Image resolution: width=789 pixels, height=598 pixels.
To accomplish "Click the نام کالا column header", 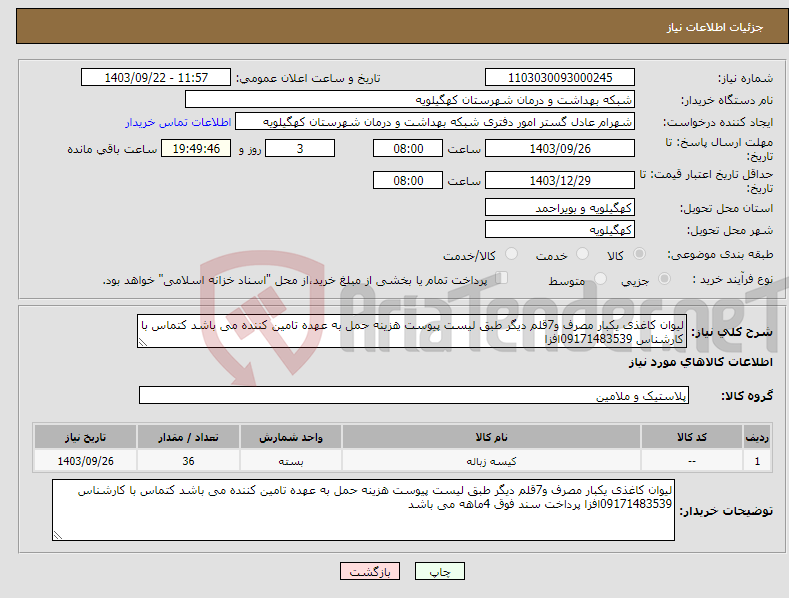I will [x=491, y=437].
